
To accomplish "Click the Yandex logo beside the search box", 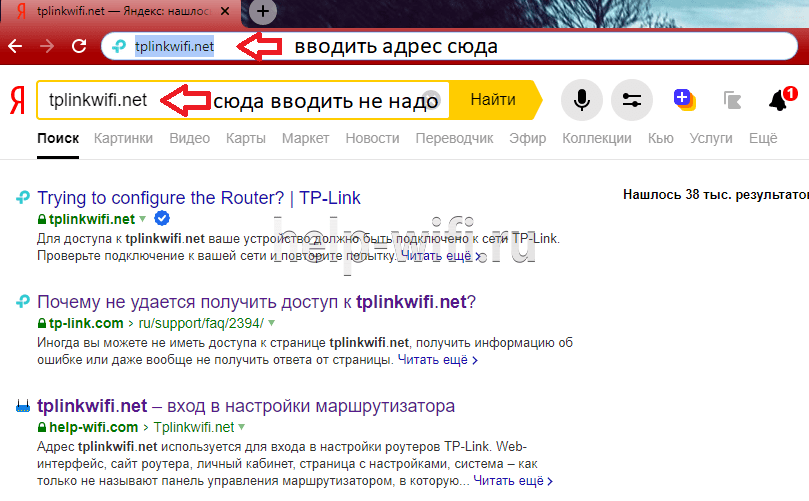I will [18, 100].
